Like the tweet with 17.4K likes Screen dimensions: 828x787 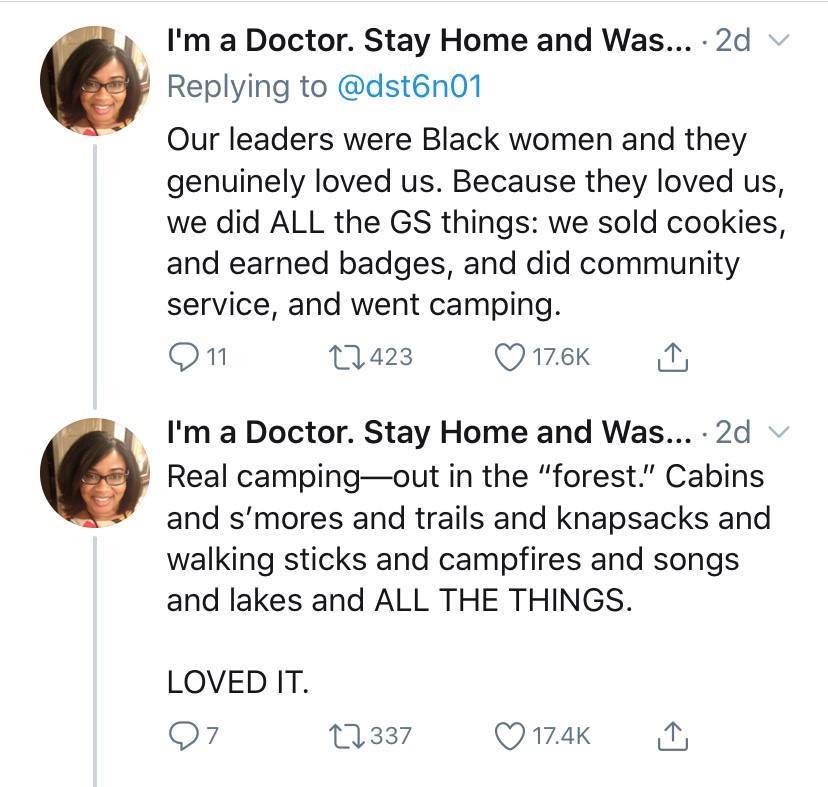click(512, 736)
